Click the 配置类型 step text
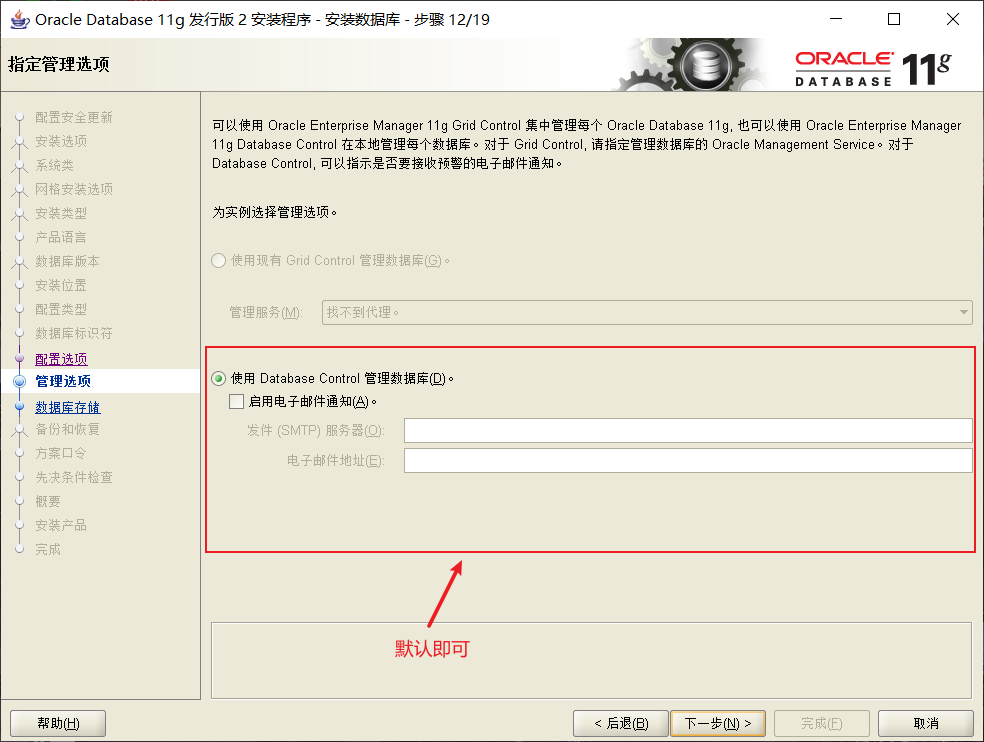The image size is (984, 742). point(61,309)
